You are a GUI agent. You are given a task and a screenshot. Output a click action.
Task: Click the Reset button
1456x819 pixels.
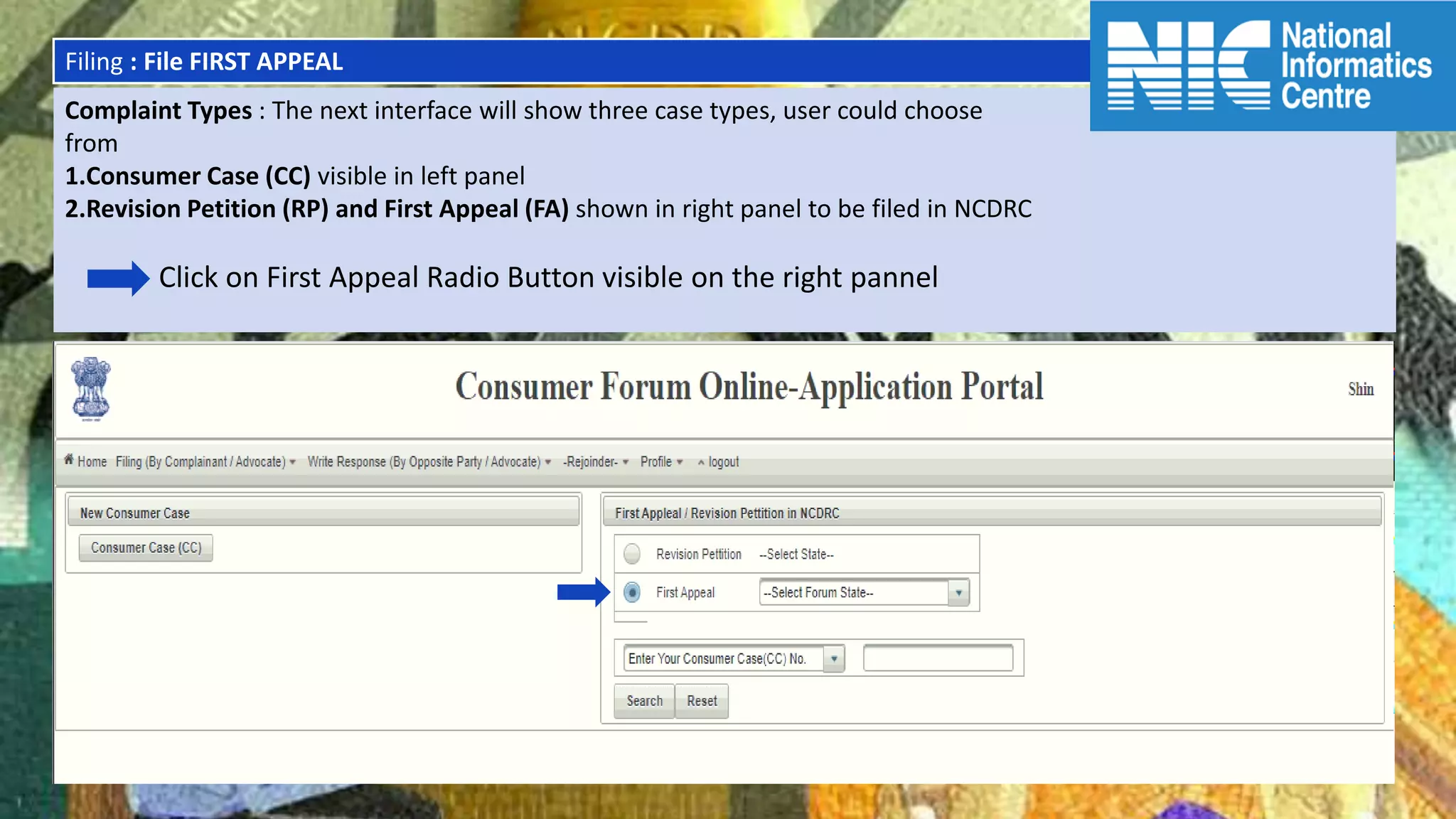[x=702, y=701]
